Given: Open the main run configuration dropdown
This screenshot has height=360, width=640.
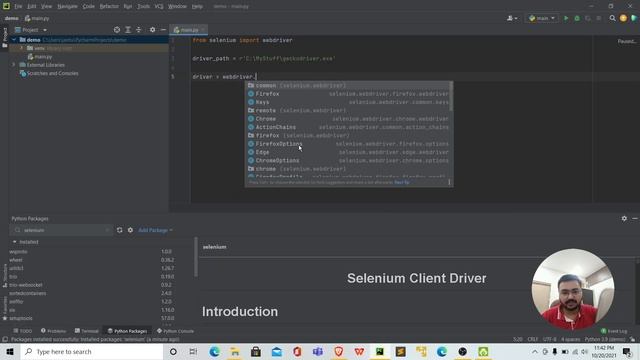Looking at the screenshot, I should (542, 18).
